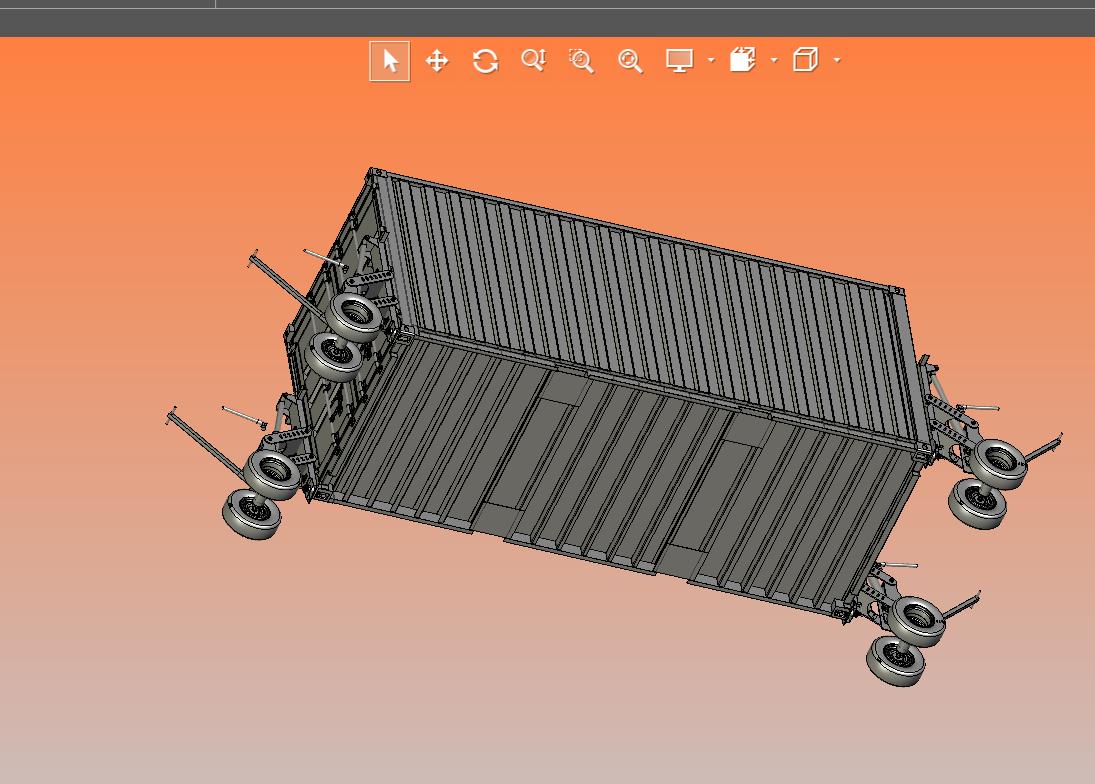This screenshot has height=784, width=1095.
Task: Click the monitor display icon
Action: pyautogui.click(x=679, y=60)
